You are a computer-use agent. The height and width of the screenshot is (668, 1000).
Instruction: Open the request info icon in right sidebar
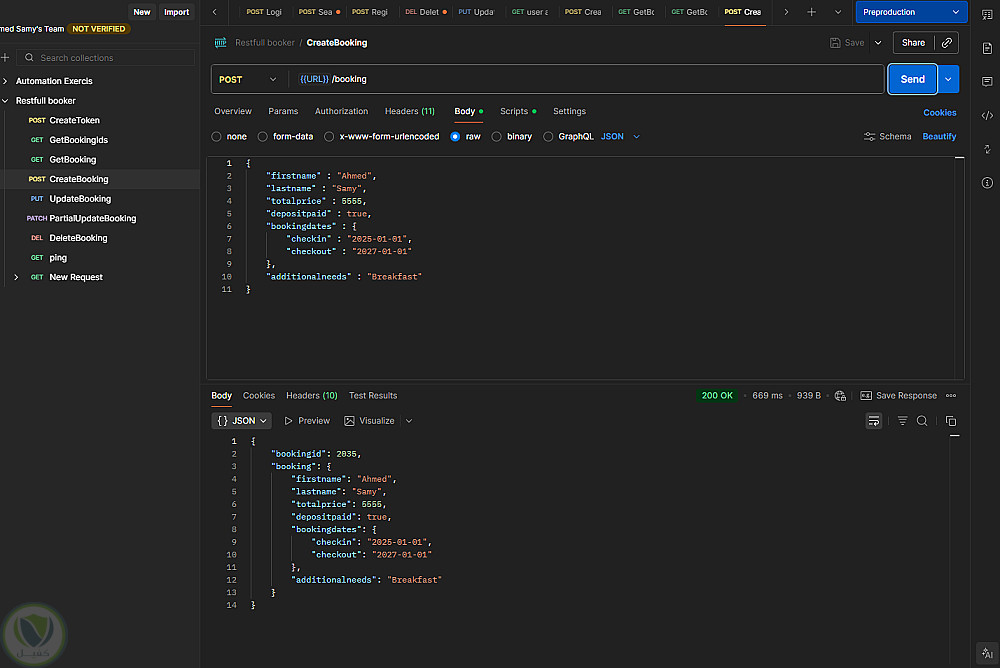(x=987, y=182)
